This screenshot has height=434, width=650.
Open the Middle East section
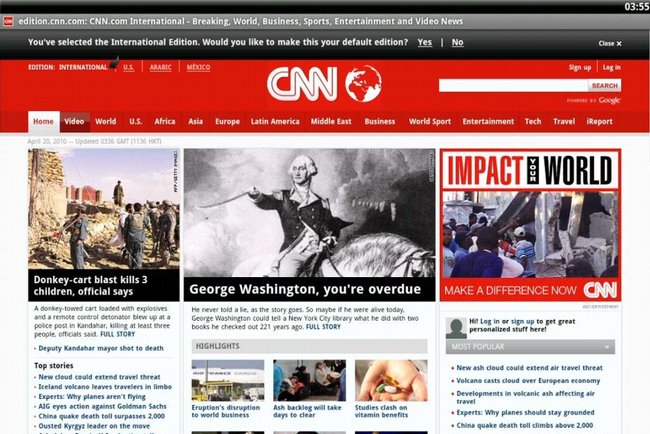(331, 121)
